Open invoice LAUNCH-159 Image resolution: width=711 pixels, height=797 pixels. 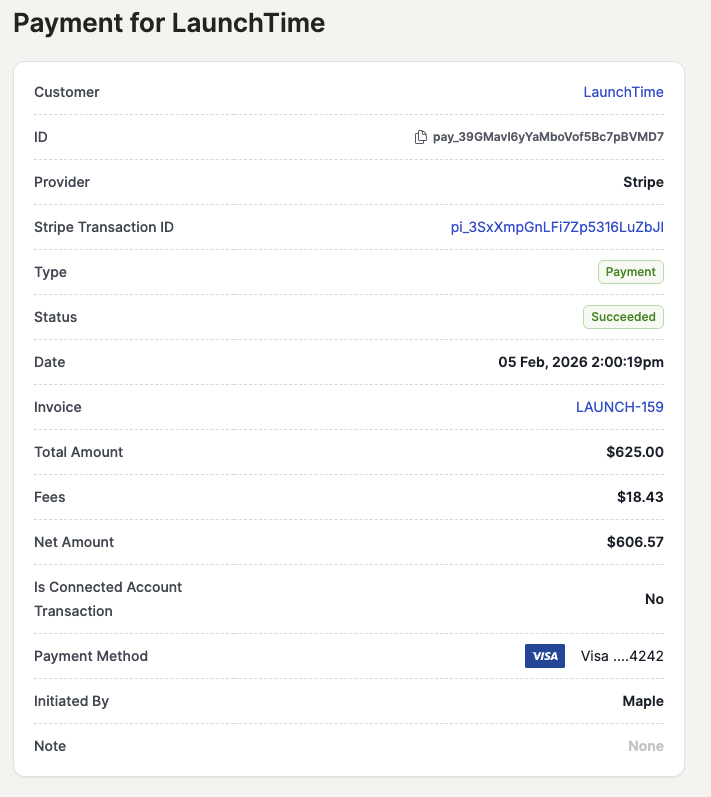click(x=619, y=407)
